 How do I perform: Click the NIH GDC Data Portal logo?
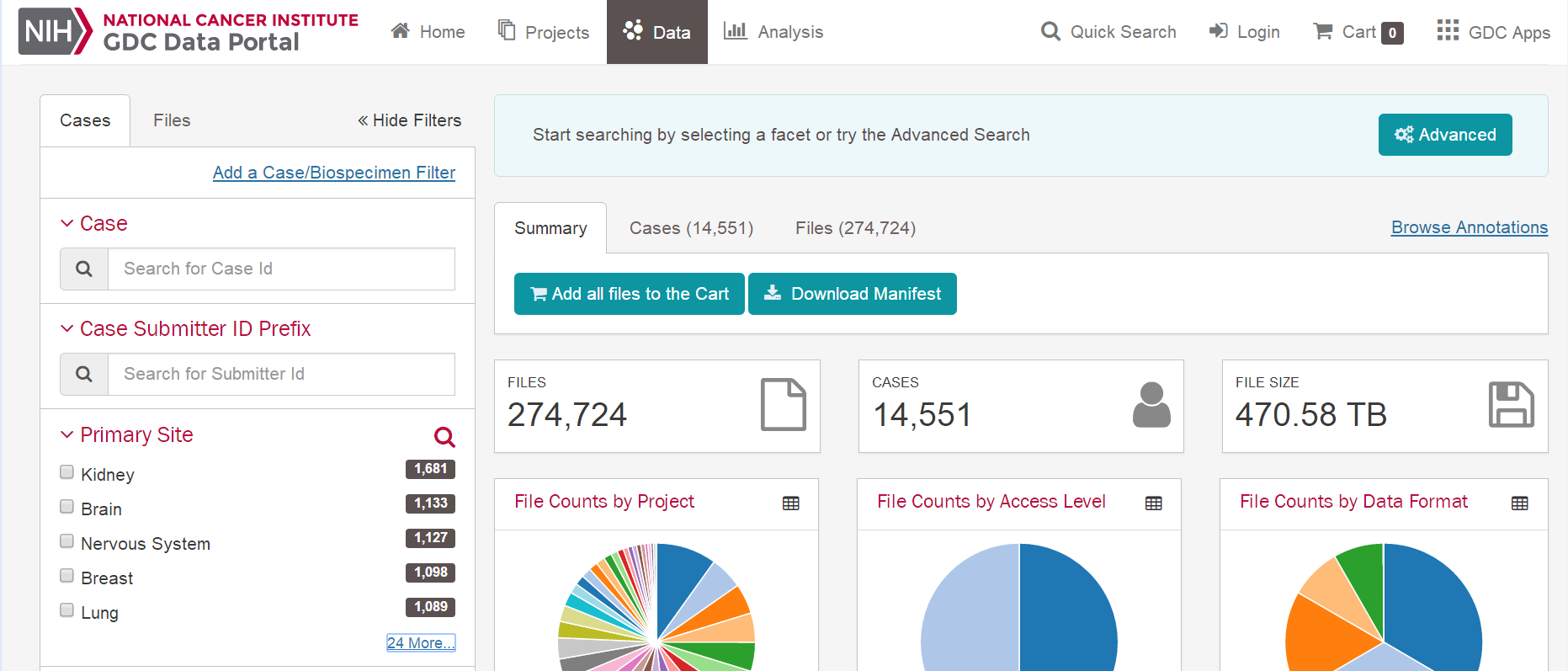[189, 32]
